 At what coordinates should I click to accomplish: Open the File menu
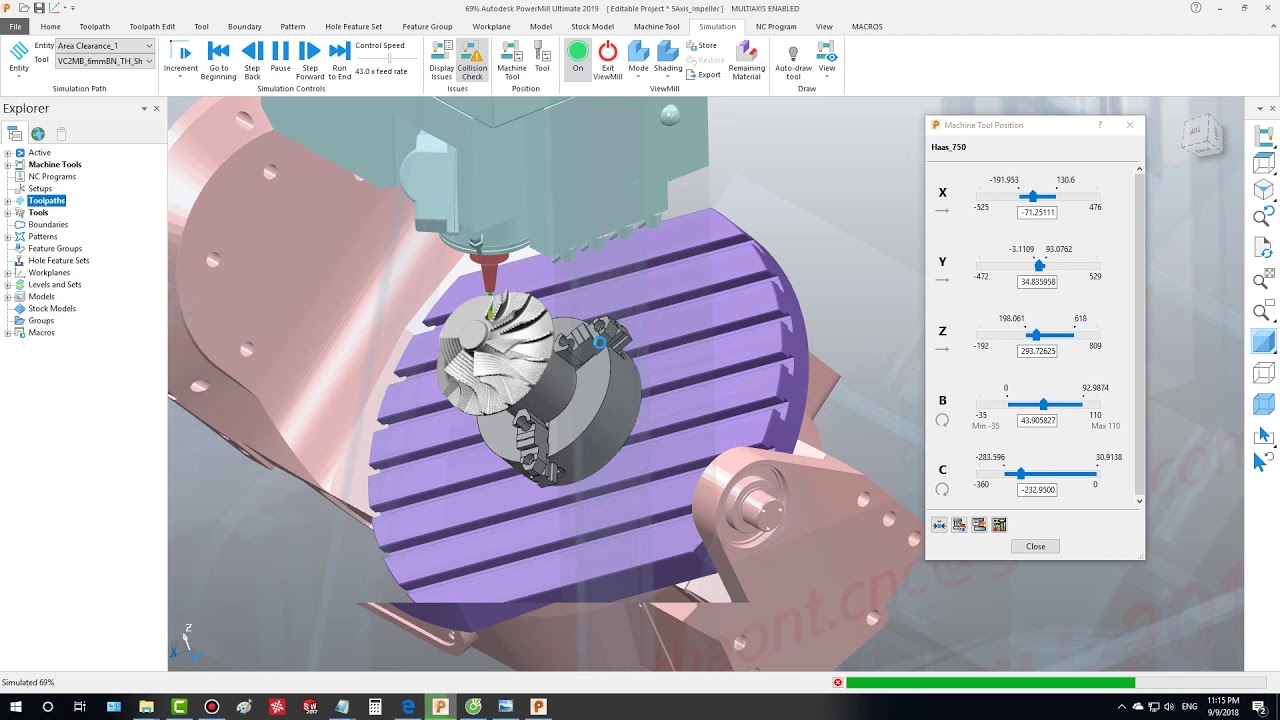point(15,27)
